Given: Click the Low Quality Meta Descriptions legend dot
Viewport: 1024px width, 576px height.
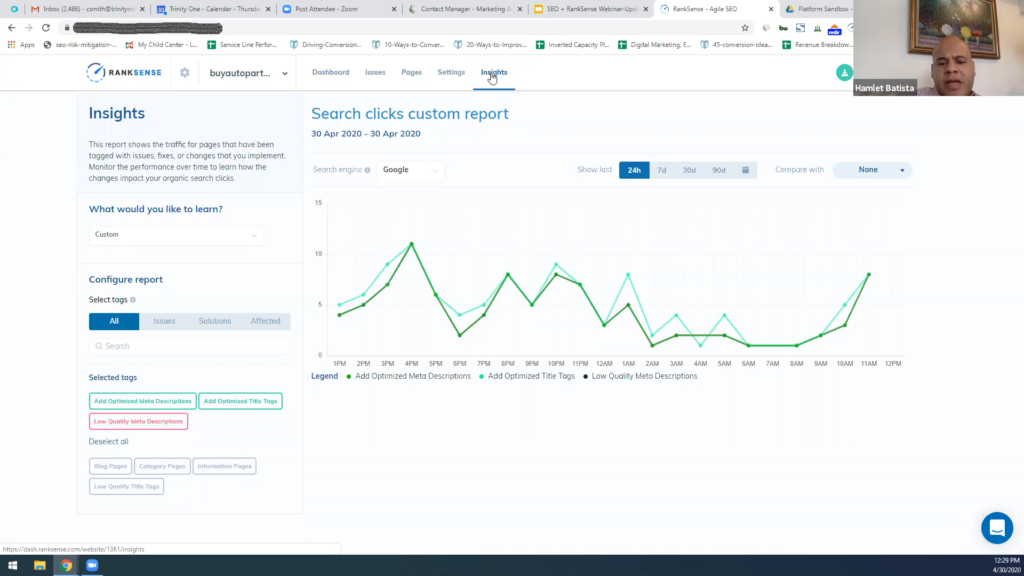Looking at the screenshot, I should [x=585, y=377].
